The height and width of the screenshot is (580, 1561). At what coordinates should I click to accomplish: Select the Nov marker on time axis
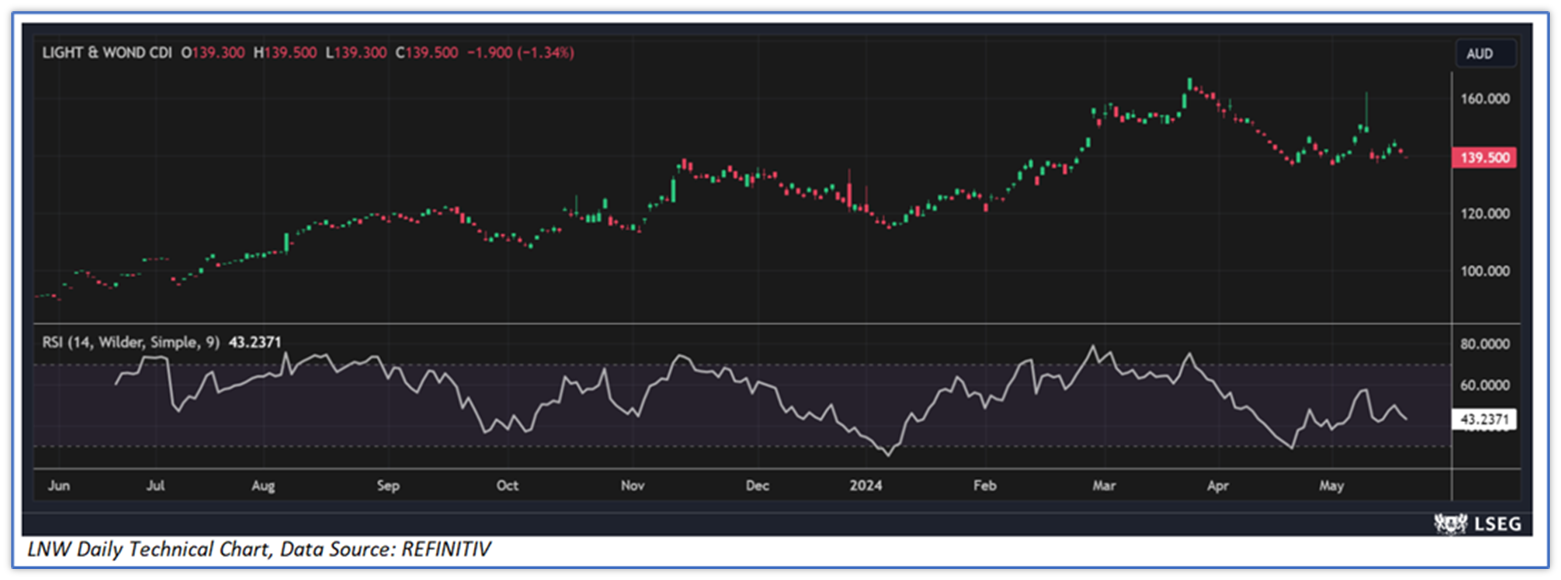pyautogui.click(x=632, y=486)
